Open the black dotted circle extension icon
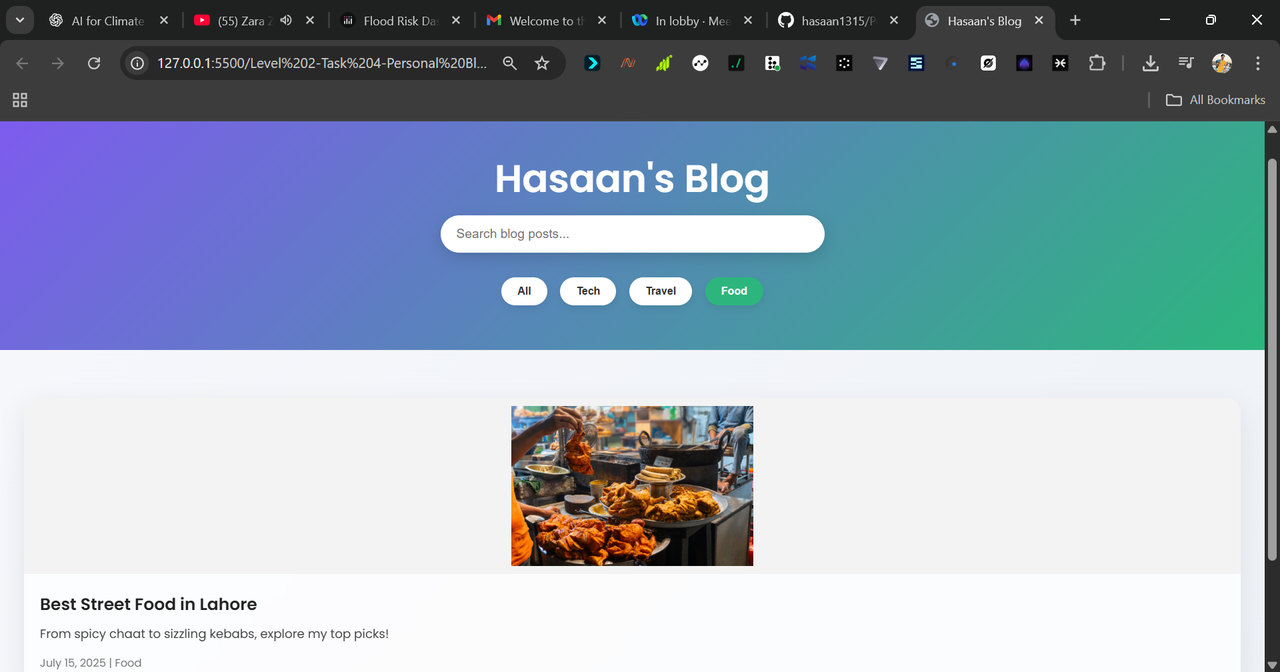Screen dimensions: 1280x672 coord(844,63)
